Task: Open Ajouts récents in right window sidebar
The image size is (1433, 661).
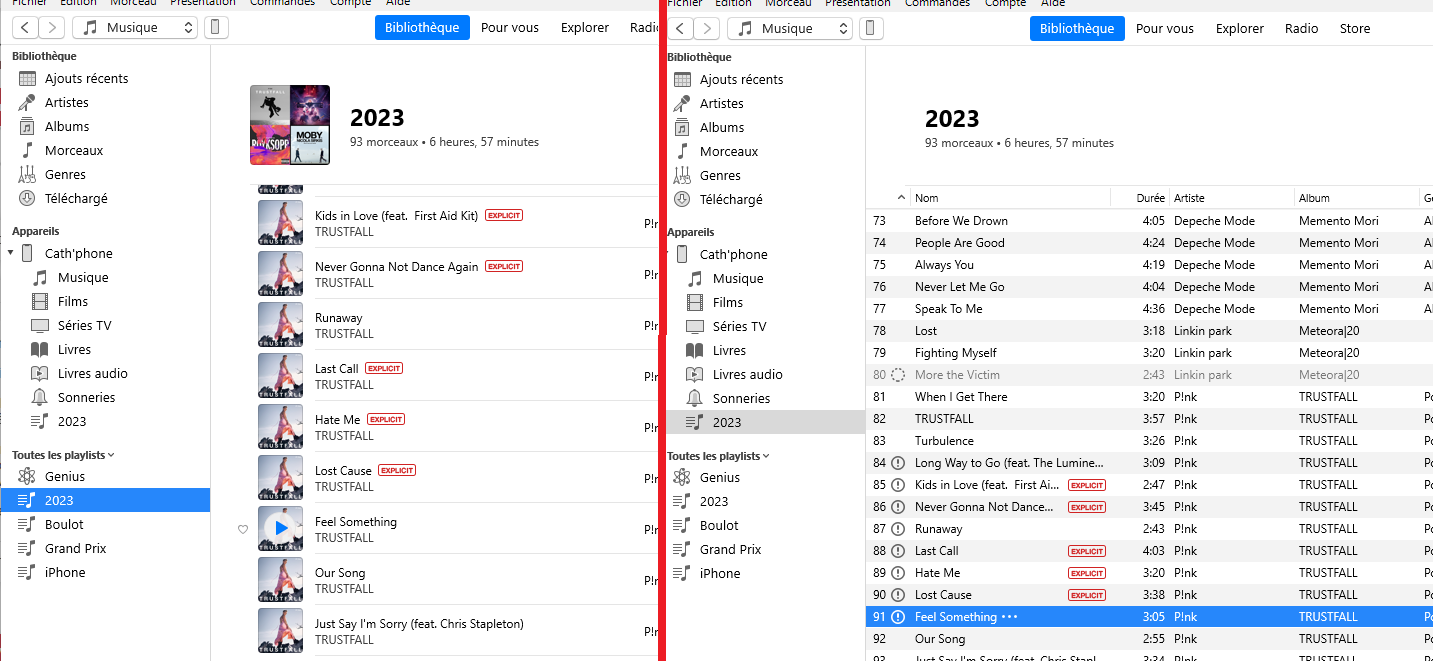Action: [x=741, y=79]
